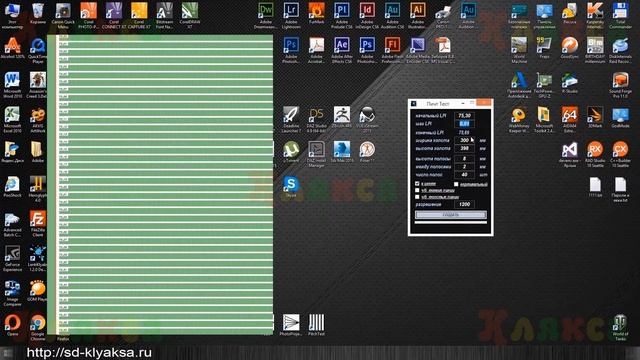640x360 pixels.
Task: Close the Пич Тест window
Action: tap(484, 103)
